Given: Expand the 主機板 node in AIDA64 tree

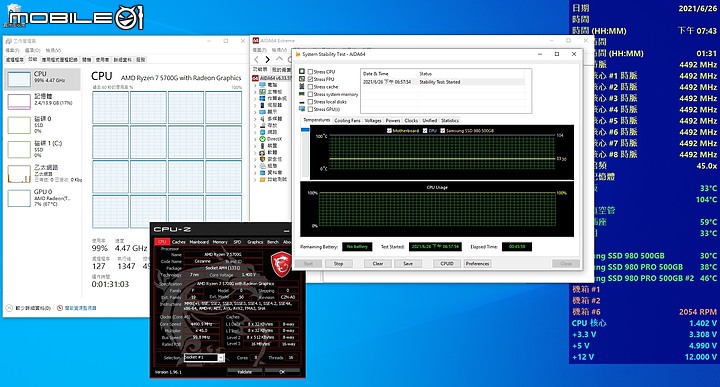Looking at the screenshot, I should pos(255,92).
